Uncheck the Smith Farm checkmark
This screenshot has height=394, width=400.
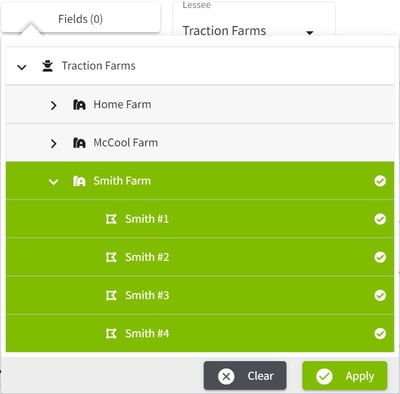click(x=380, y=181)
